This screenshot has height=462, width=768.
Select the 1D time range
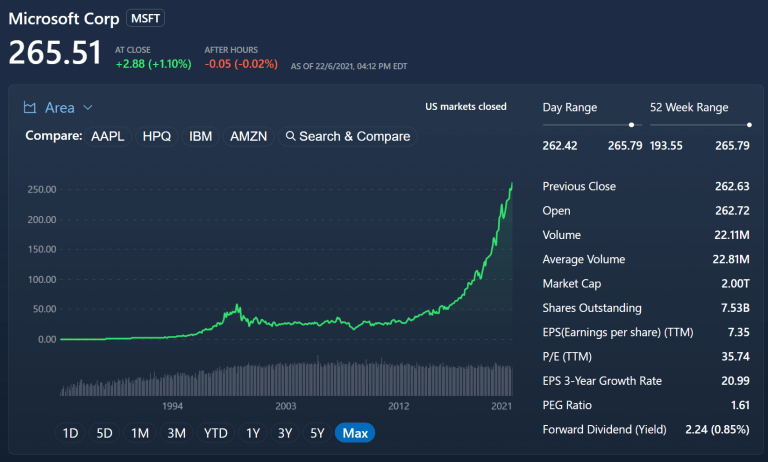tap(70, 433)
